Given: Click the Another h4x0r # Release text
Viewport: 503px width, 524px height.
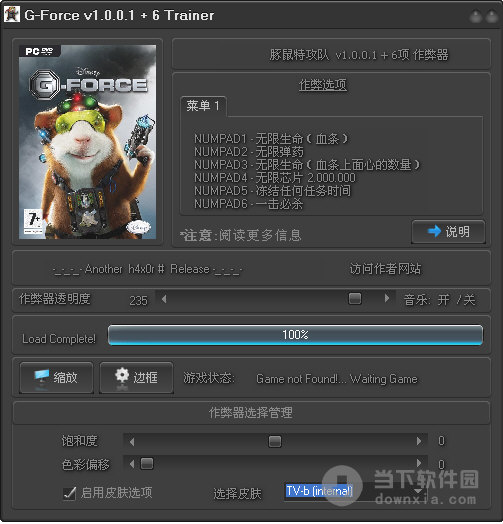Looking at the screenshot, I should click(147, 269).
